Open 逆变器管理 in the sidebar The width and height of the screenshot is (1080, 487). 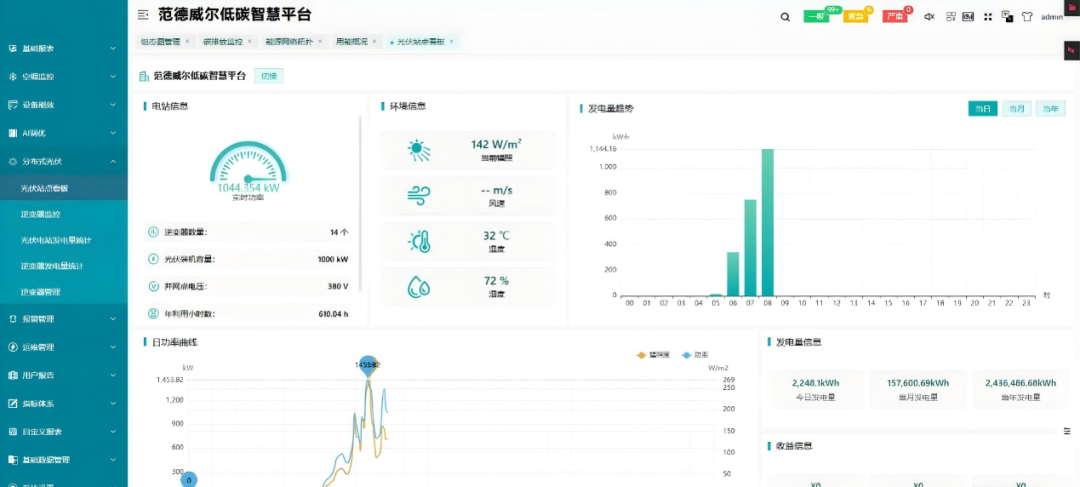(x=41, y=292)
